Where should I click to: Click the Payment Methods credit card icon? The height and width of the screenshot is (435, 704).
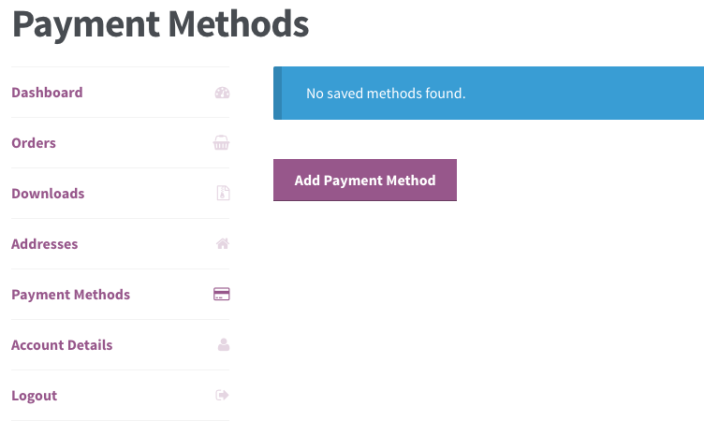pos(222,295)
